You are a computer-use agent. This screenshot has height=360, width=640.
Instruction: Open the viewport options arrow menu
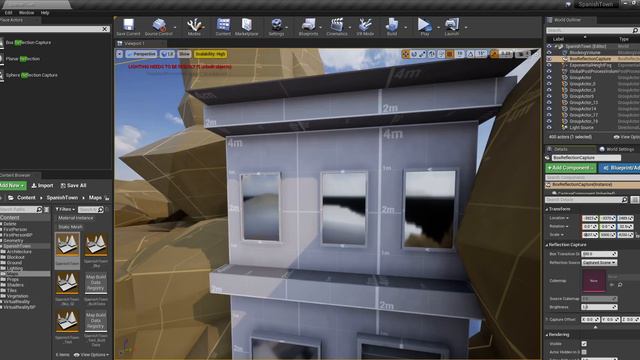coord(119,54)
